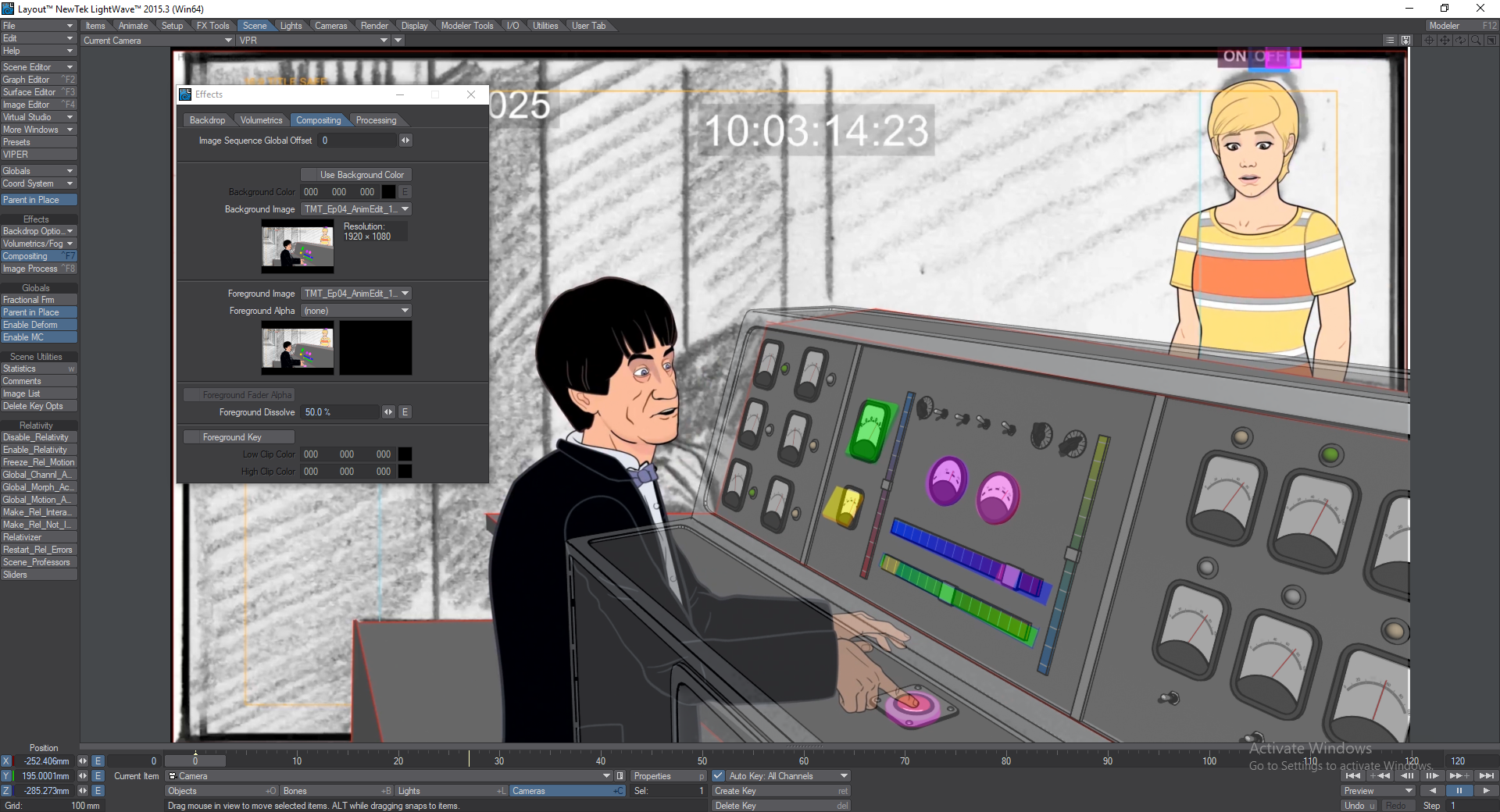Click Background Color black swatch
The width and height of the screenshot is (1500, 812).
[388, 192]
